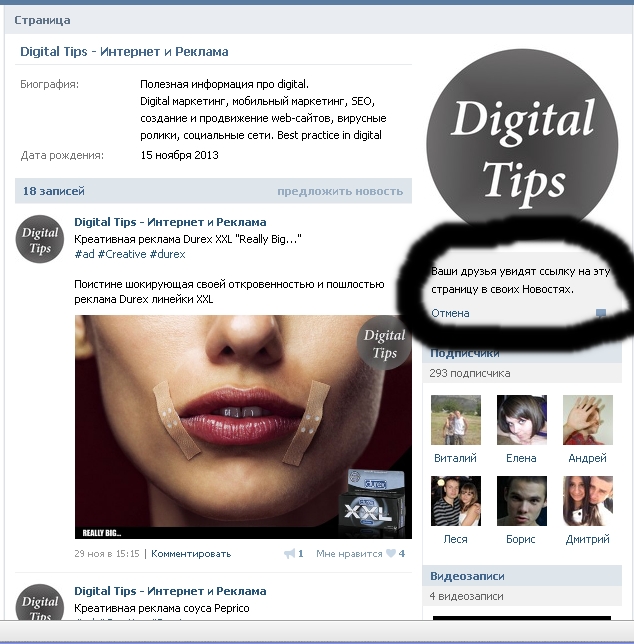This screenshot has width=634, height=644.
Task: Click the #Creative hashtag
Action: (122, 254)
